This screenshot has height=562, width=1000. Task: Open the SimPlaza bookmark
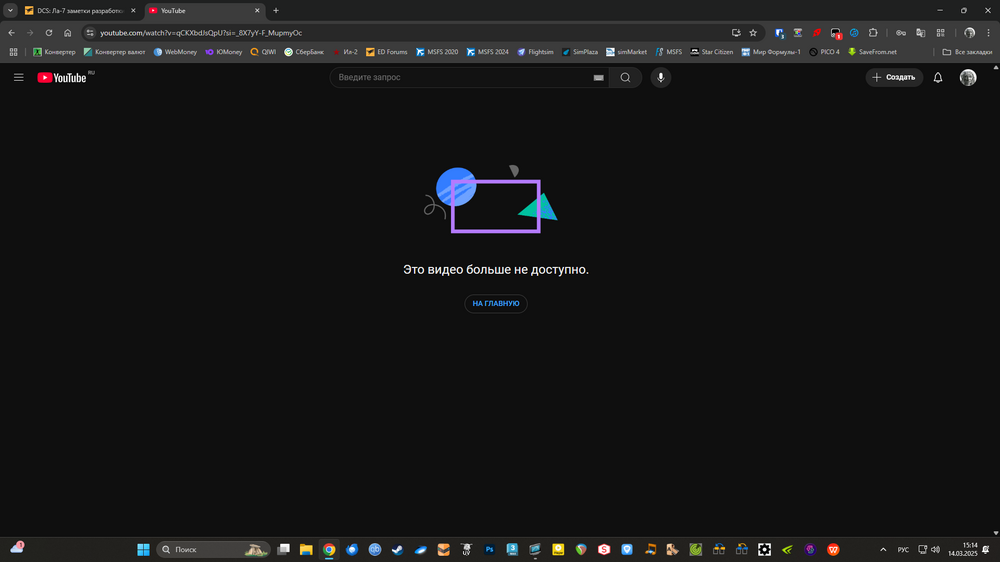click(580, 52)
